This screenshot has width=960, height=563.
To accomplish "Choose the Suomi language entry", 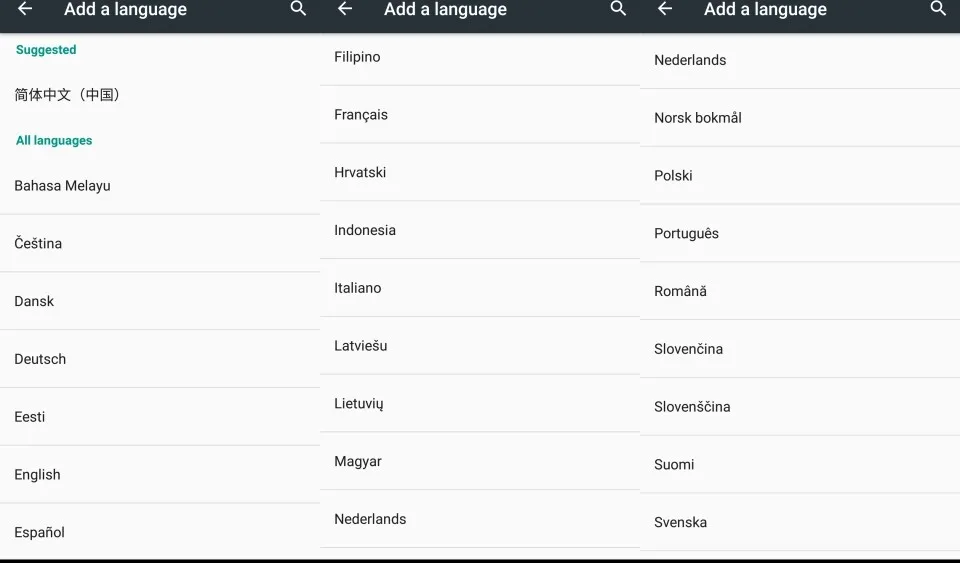I will pos(674,464).
